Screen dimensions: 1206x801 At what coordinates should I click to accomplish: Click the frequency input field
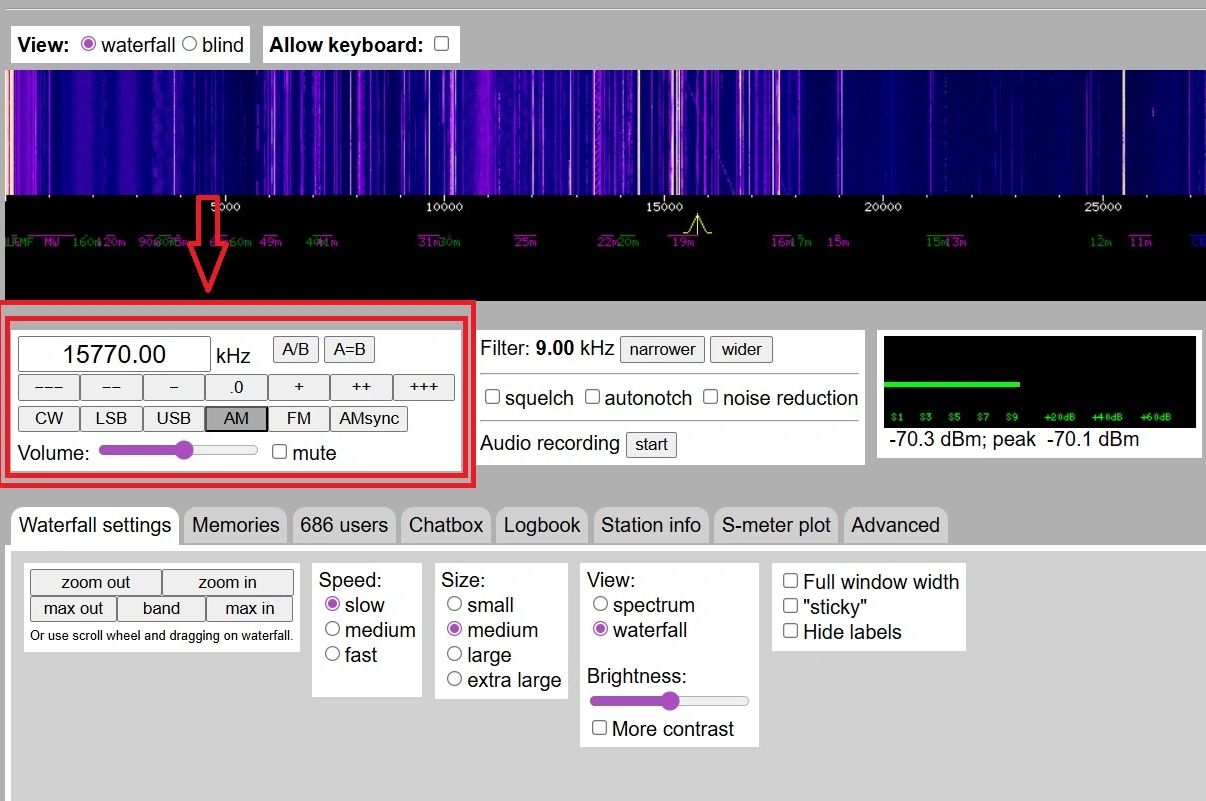tap(114, 354)
